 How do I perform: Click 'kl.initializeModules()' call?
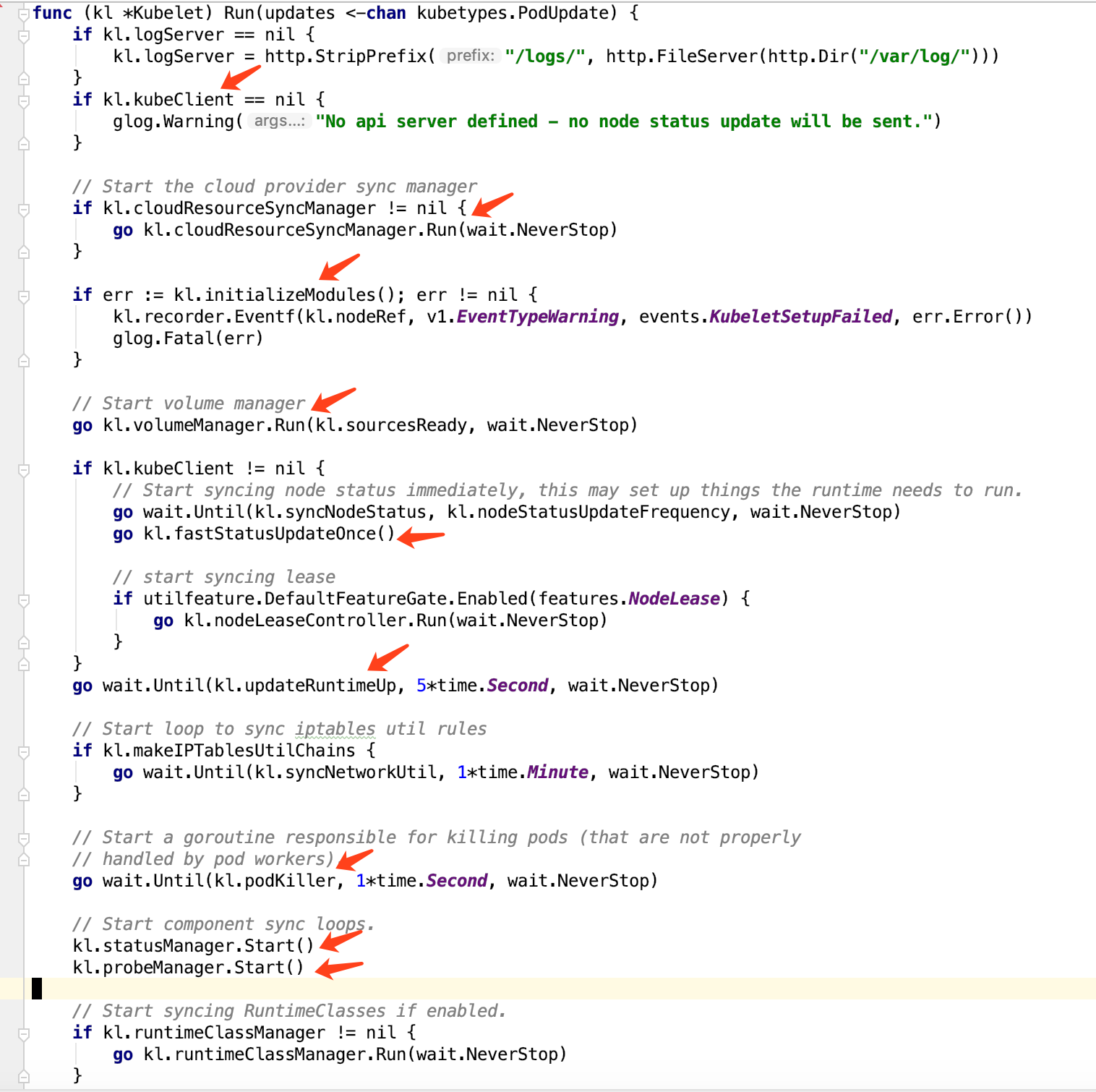pyautogui.click(x=285, y=295)
